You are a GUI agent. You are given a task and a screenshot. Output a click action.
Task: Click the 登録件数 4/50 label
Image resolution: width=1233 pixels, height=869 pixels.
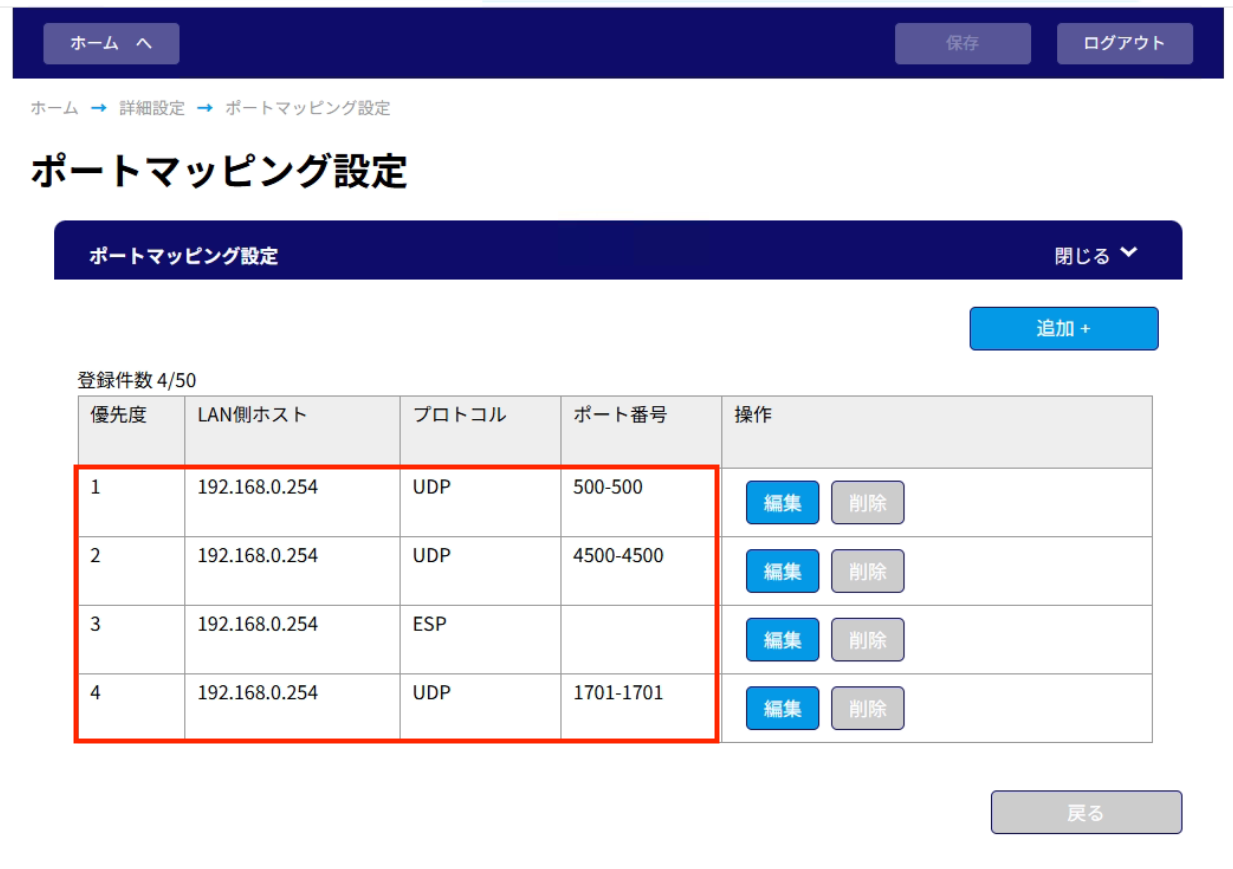coord(137,381)
